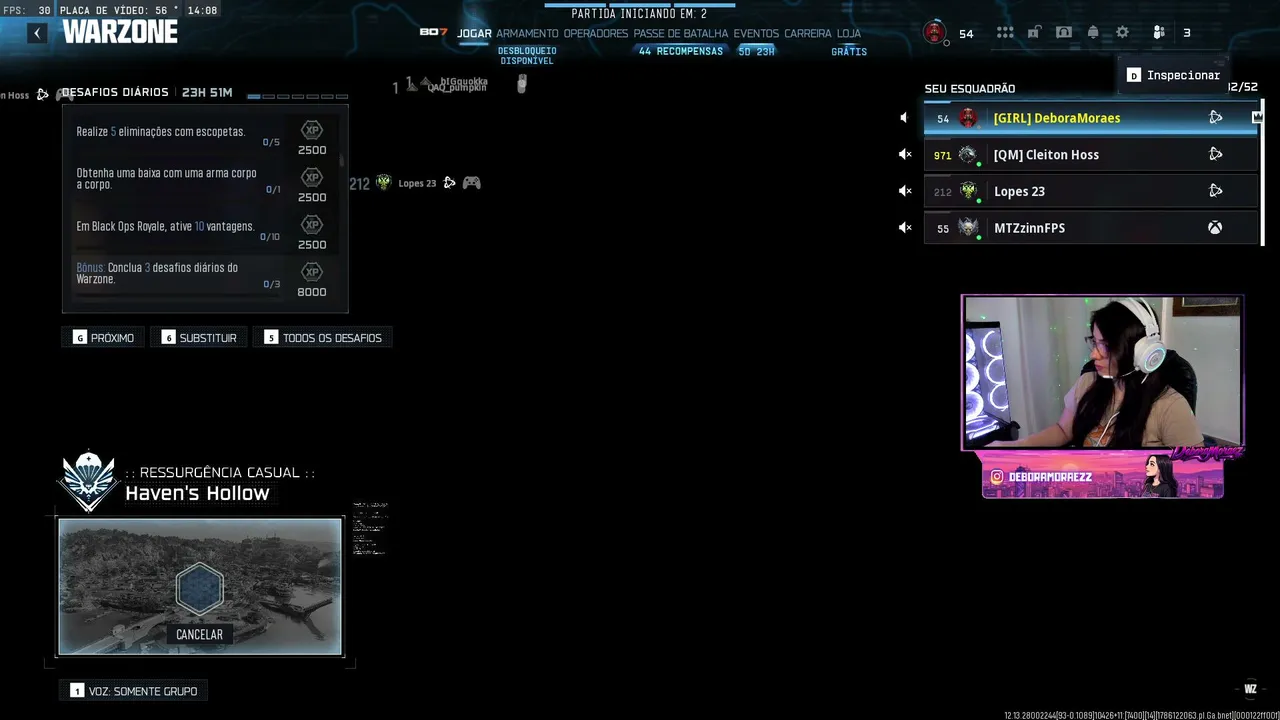
Task: Click Battle.net icon on Lopes 23 squad row
Action: coord(1215,191)
